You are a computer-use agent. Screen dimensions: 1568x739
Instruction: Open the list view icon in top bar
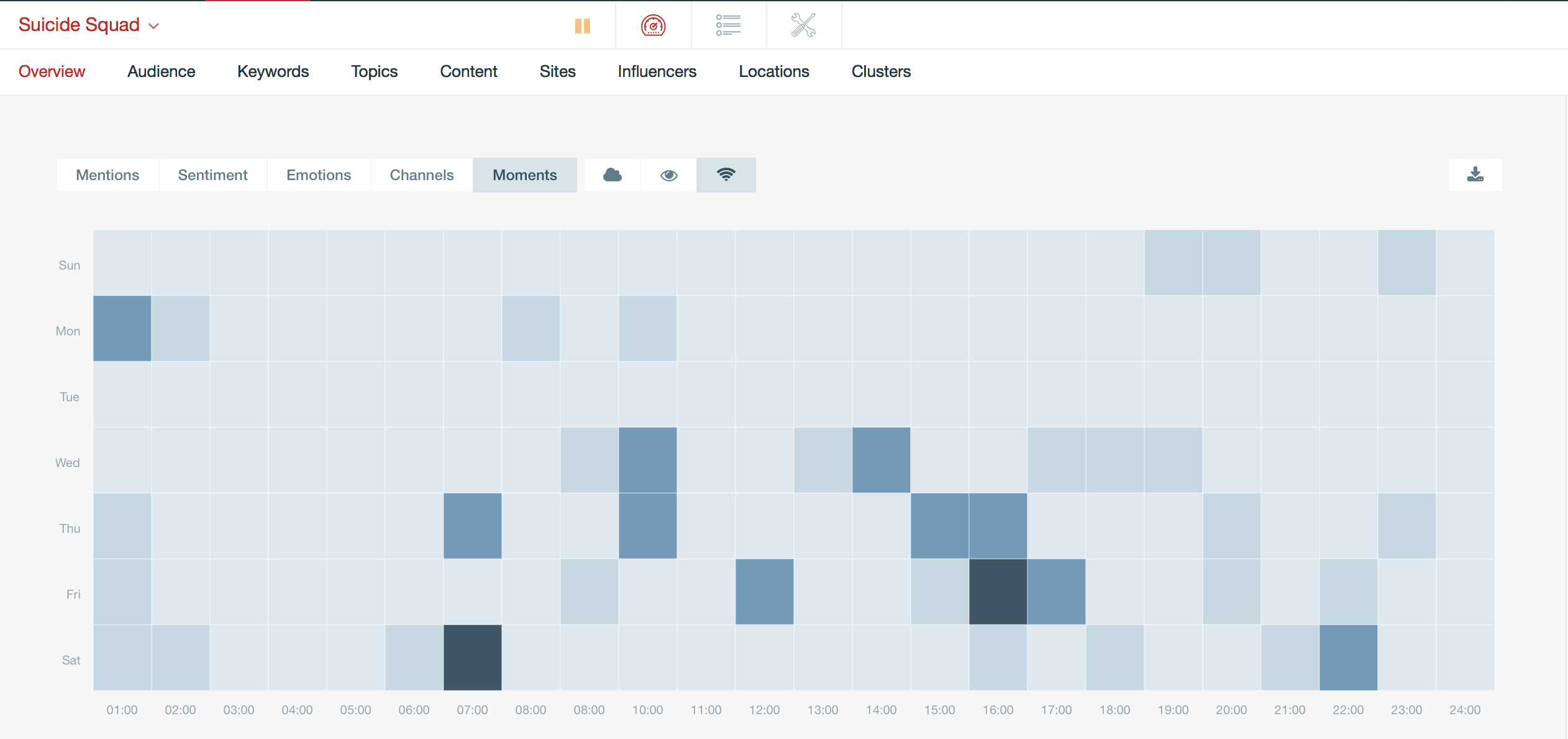coord(728,25)
